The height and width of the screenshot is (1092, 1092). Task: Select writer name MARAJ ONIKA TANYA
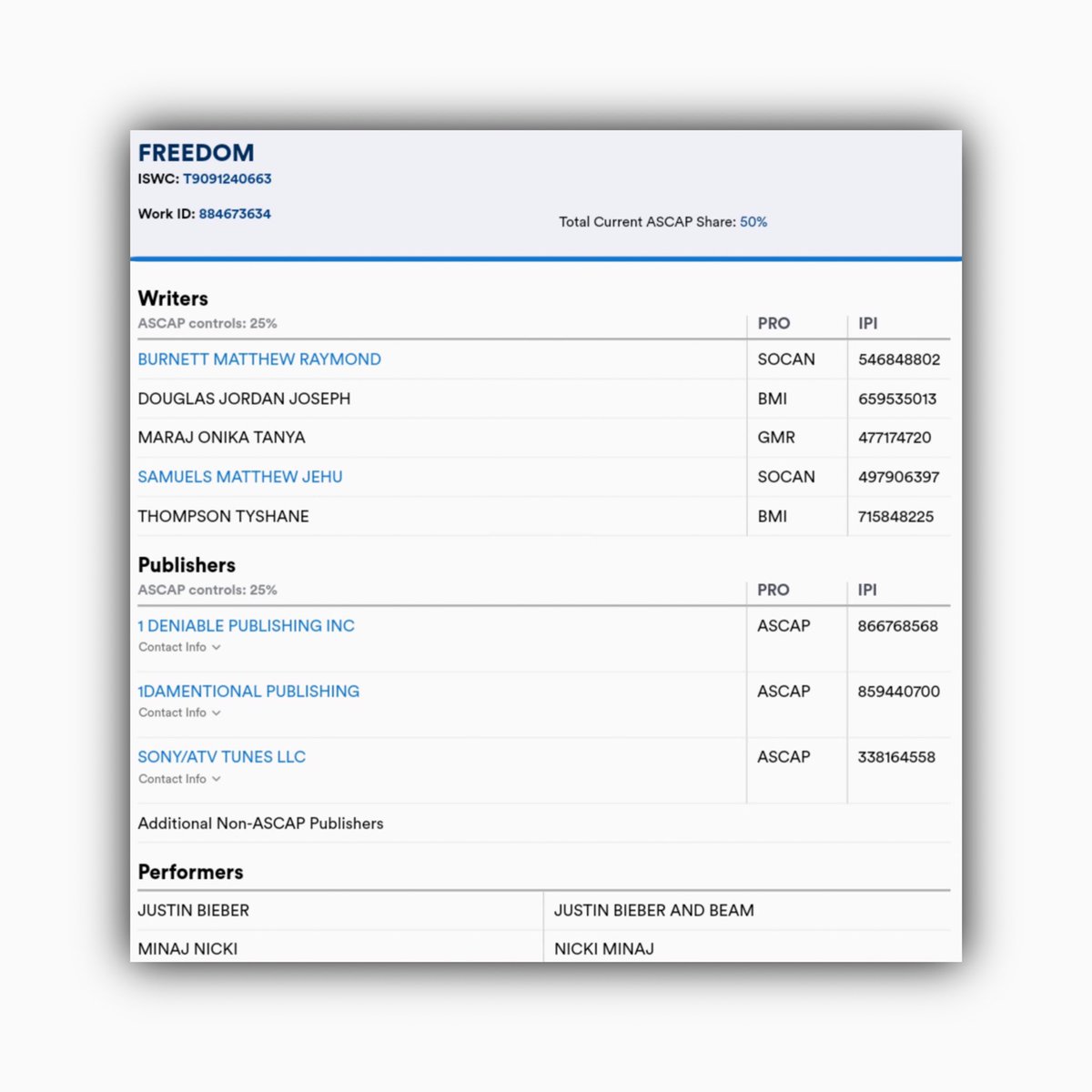[221, 438]
